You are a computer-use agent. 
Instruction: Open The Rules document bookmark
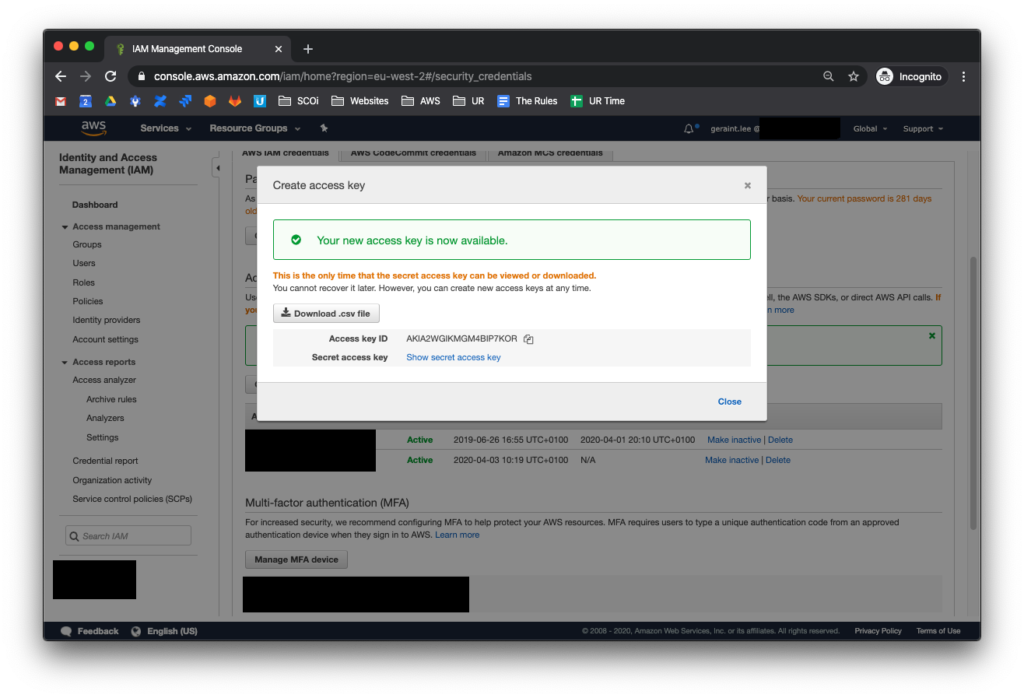tap(527, 101)
